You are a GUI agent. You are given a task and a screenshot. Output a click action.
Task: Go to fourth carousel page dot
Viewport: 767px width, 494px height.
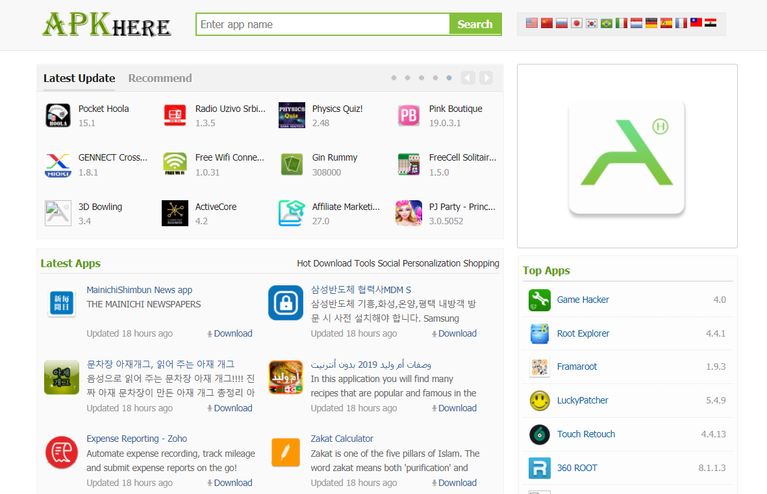pyautogui.click(x=435, y=78)
